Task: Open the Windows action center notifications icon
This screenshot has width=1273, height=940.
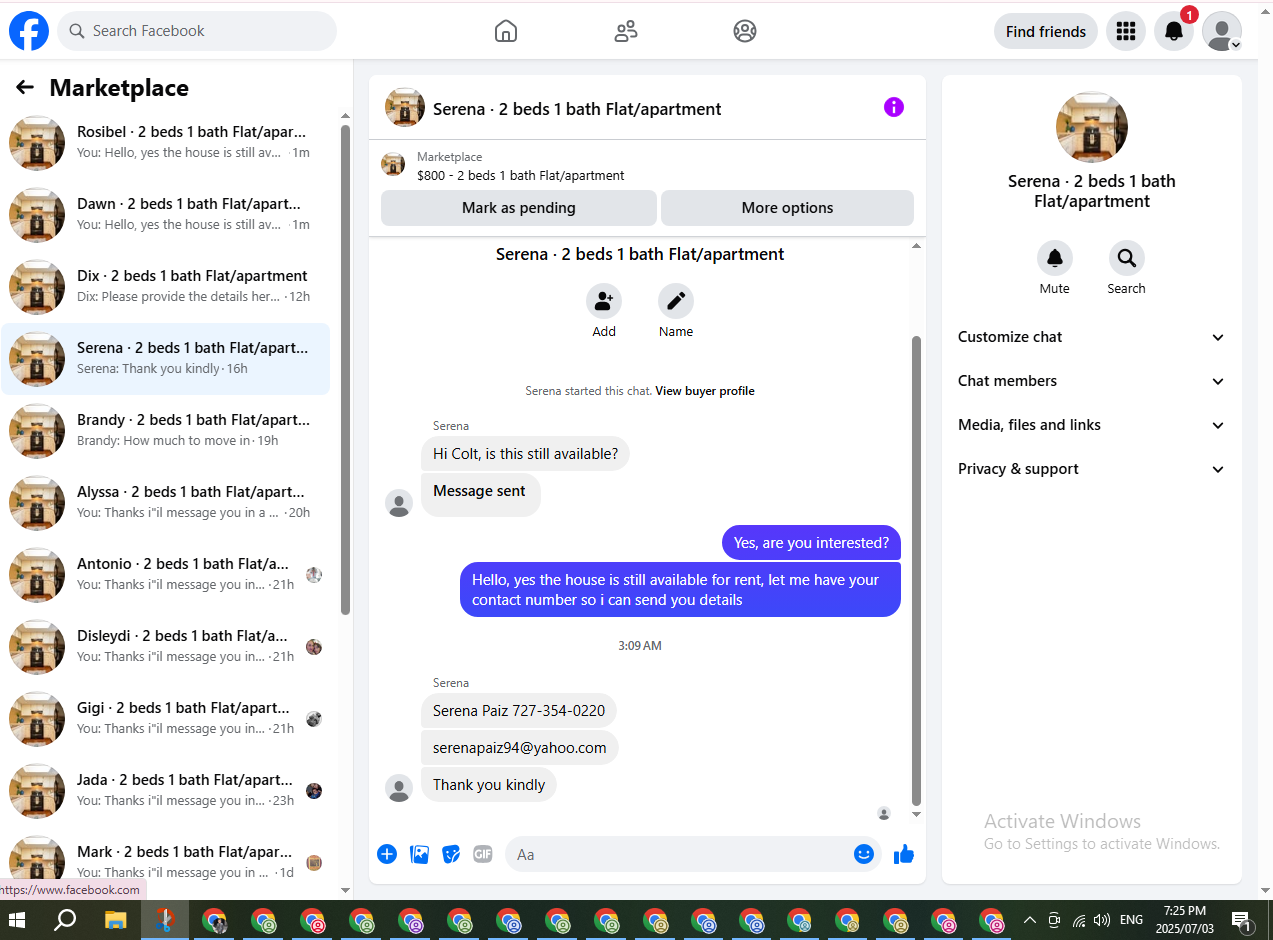Action: pyautogui.click(x=1242, y=921)
